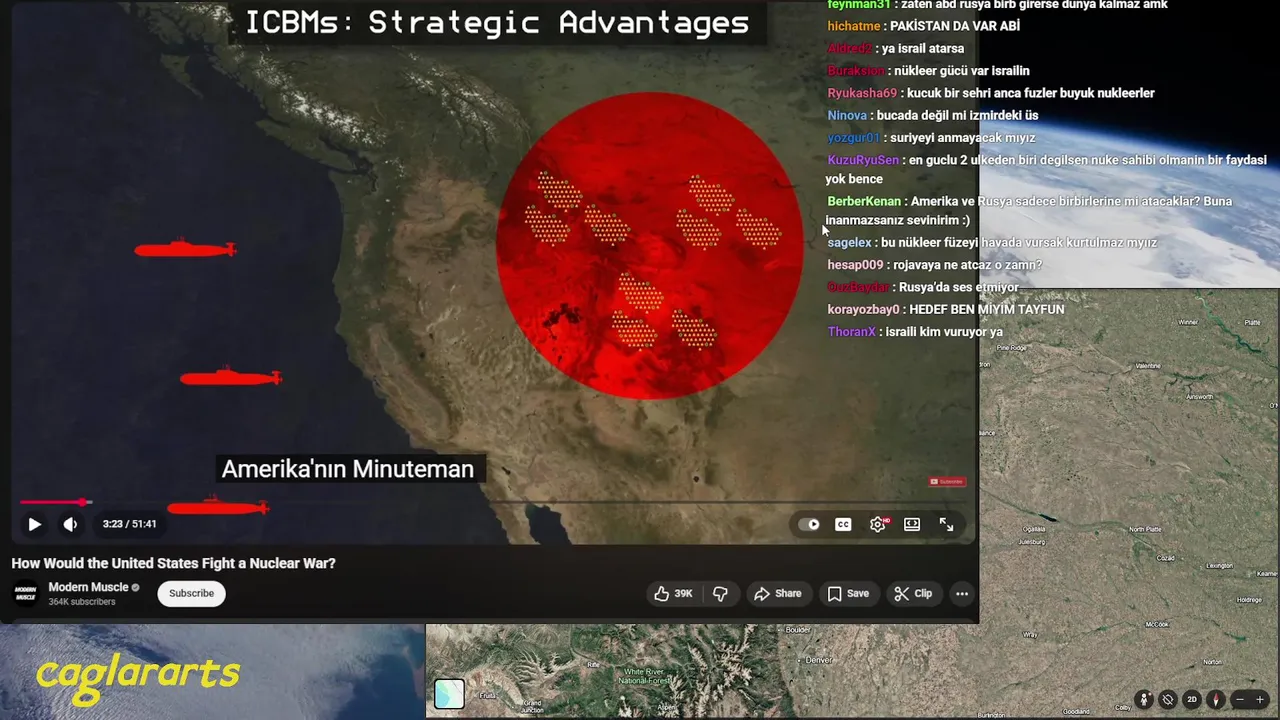
Task: Click chat username KuzuRyuSen
Action: click(863, 160)
